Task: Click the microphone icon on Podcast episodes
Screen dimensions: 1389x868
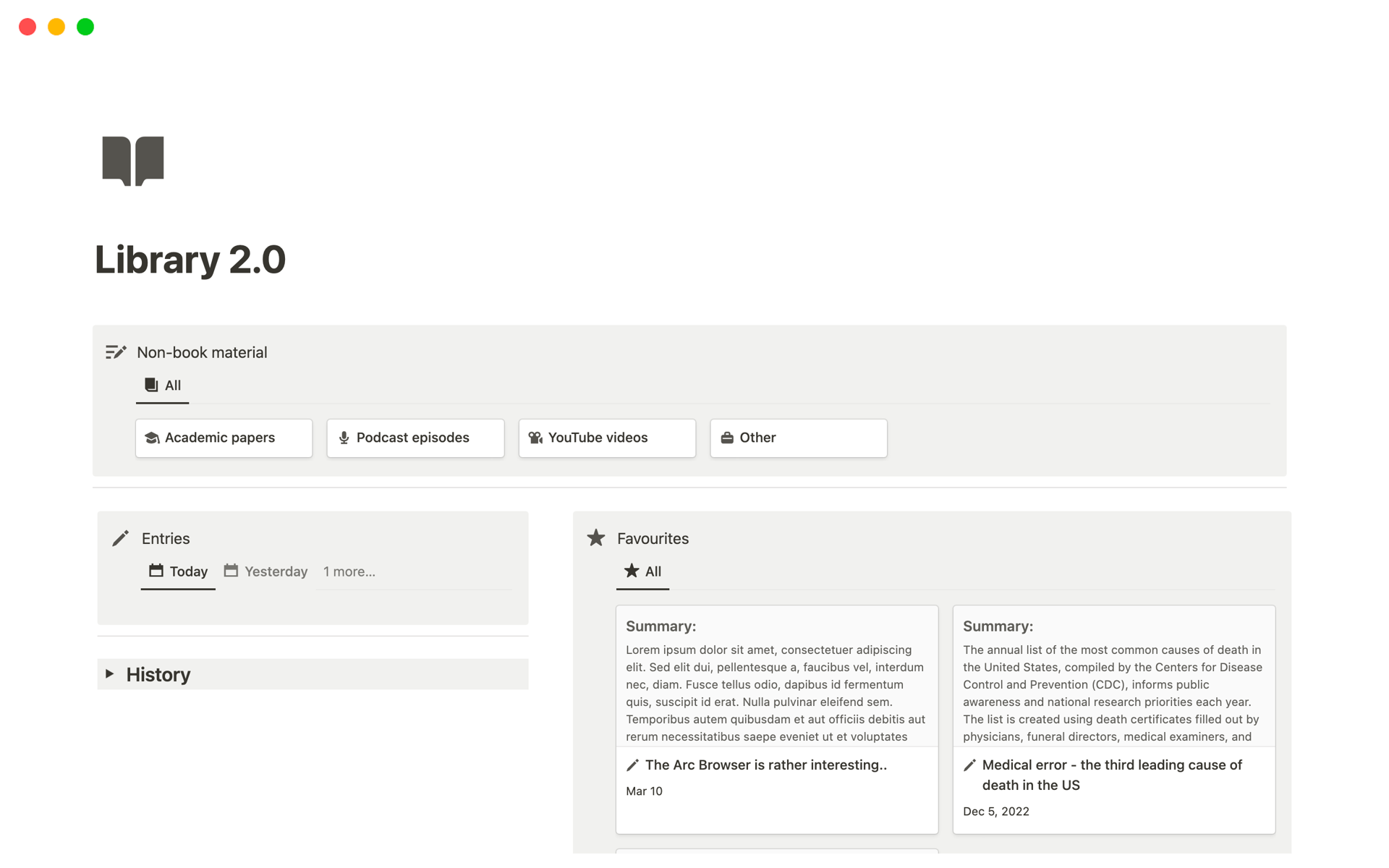Action: pyautogui.click(x=344, y=438)
